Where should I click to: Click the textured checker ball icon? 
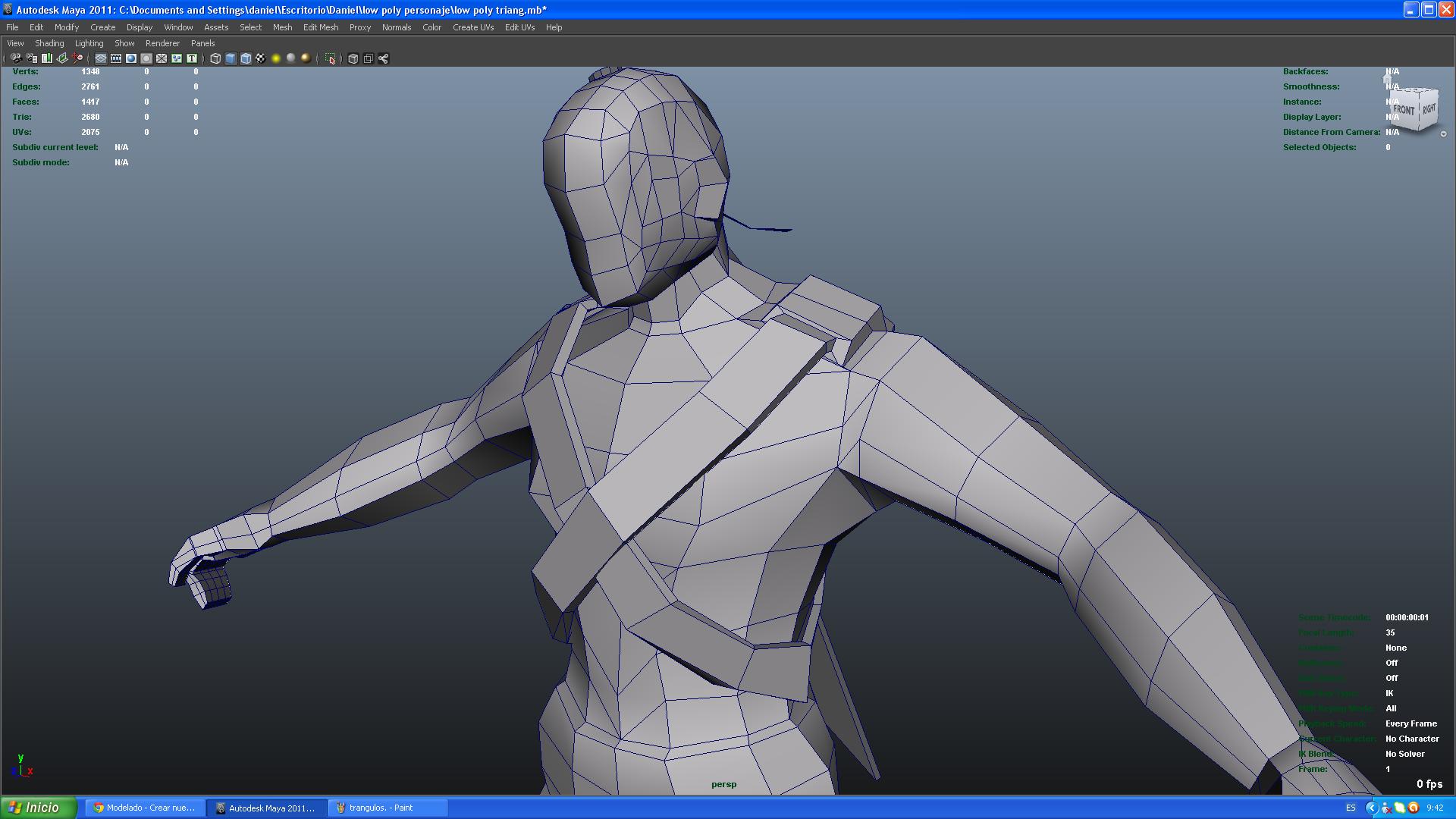[x=261, y=58]
